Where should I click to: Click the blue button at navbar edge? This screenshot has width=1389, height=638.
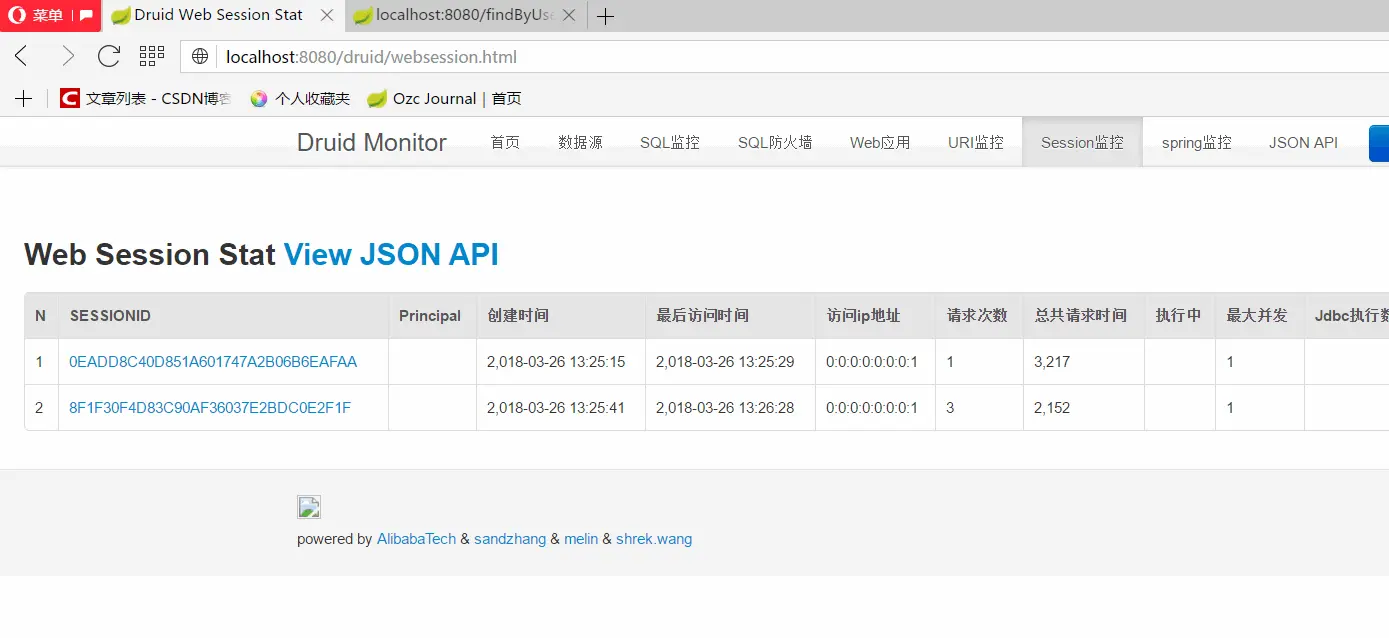click(1379, 143)
